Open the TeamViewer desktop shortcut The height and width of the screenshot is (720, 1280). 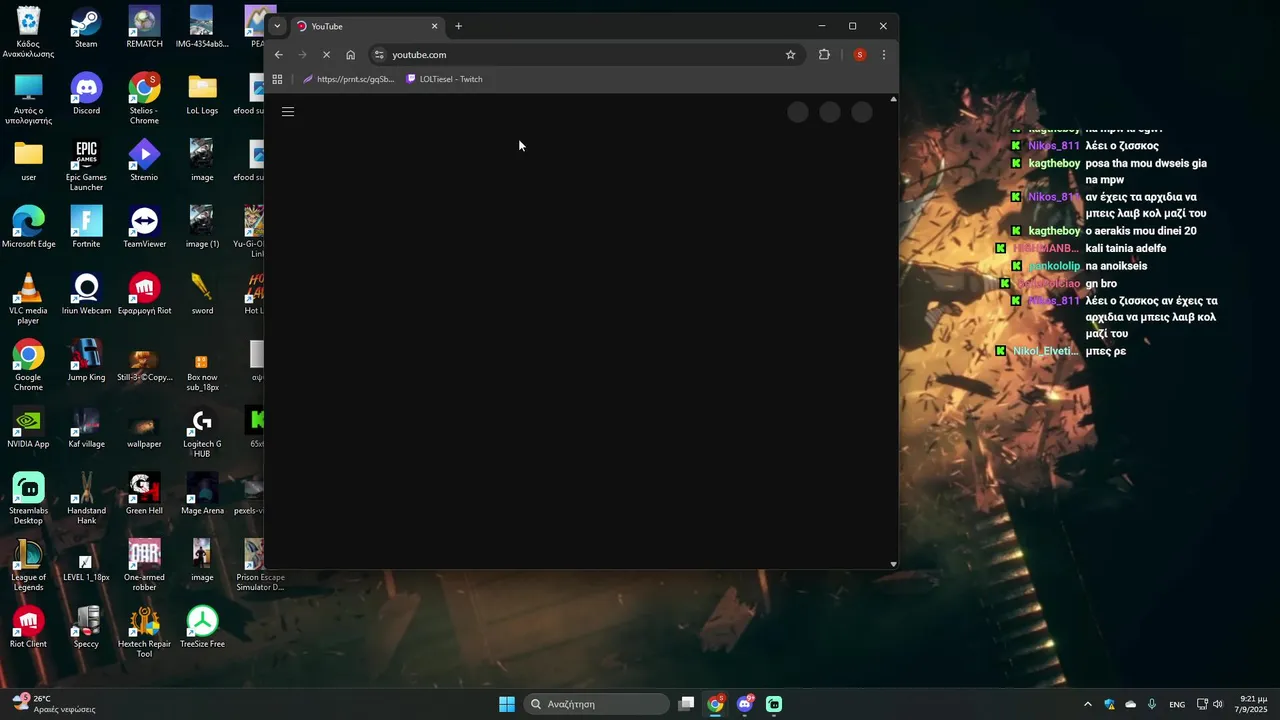point(144,229)
